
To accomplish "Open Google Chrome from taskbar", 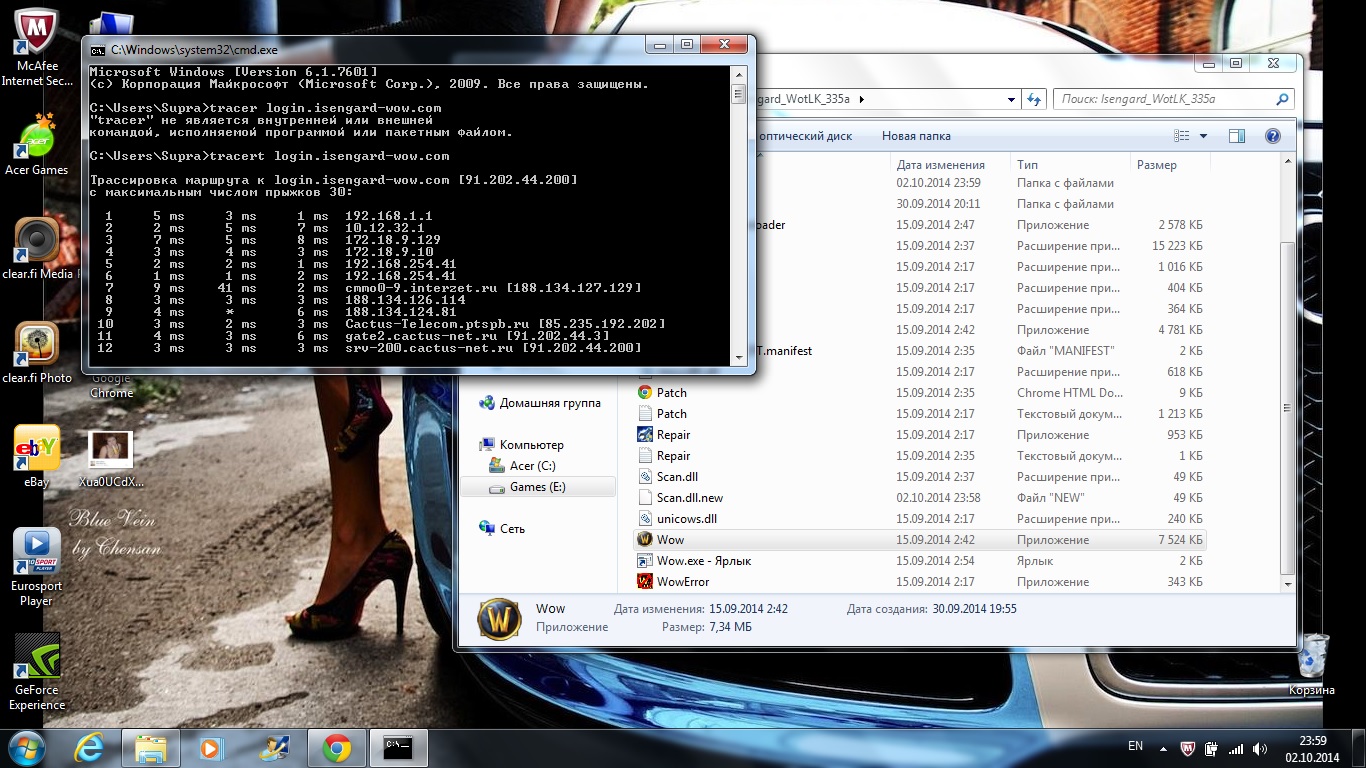I will point(336,748).
